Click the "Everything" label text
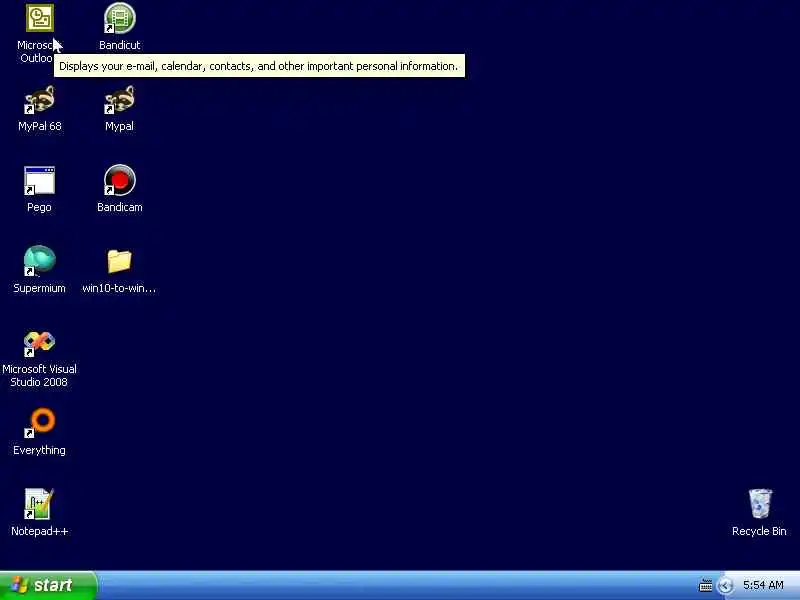Screen dimensions: 800x600 39,451
